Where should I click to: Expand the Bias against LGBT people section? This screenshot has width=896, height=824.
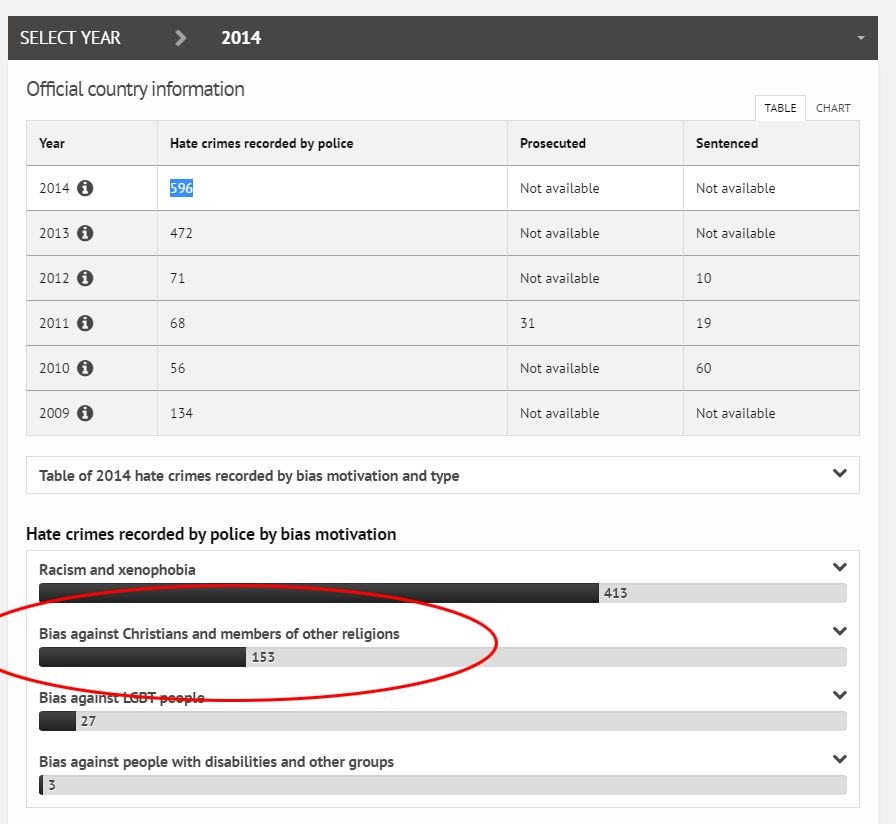839,695
